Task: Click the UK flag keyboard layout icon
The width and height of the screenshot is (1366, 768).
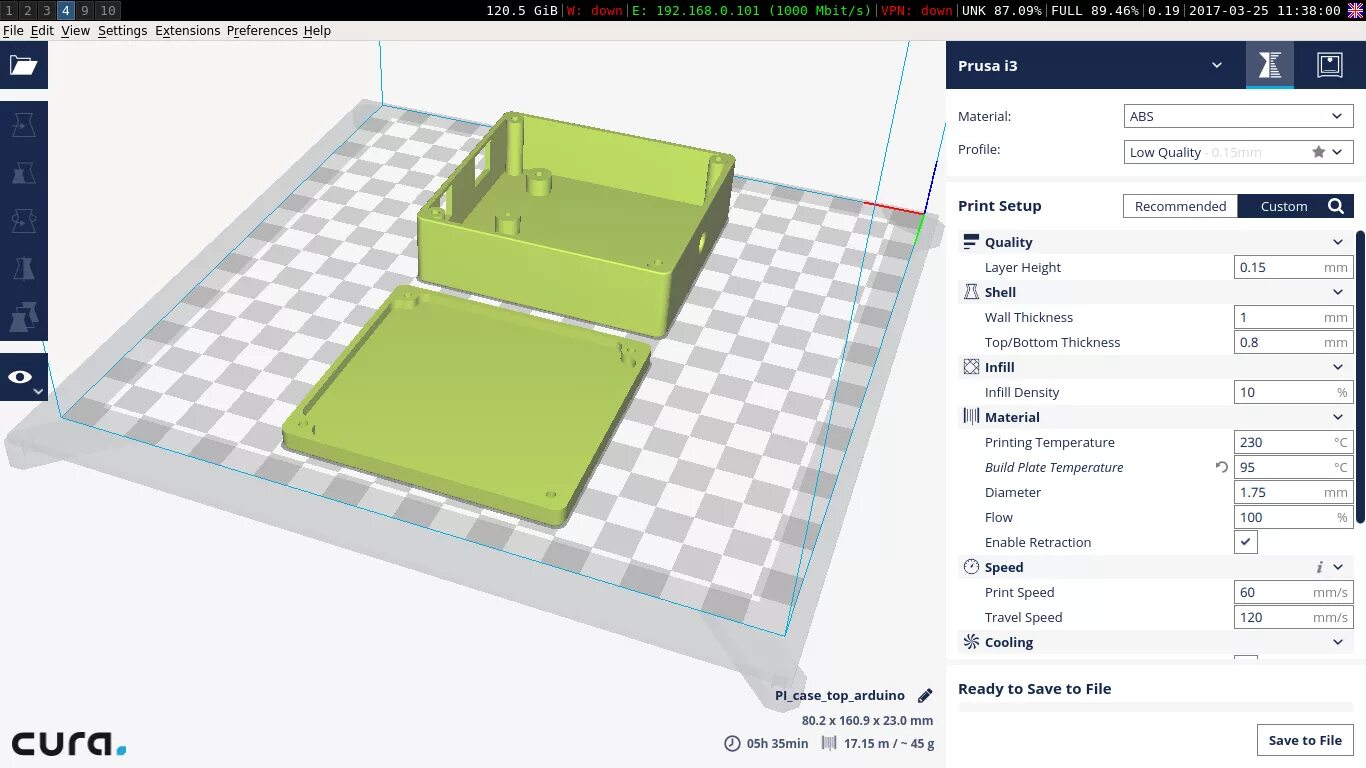Action: point(1356,10)
